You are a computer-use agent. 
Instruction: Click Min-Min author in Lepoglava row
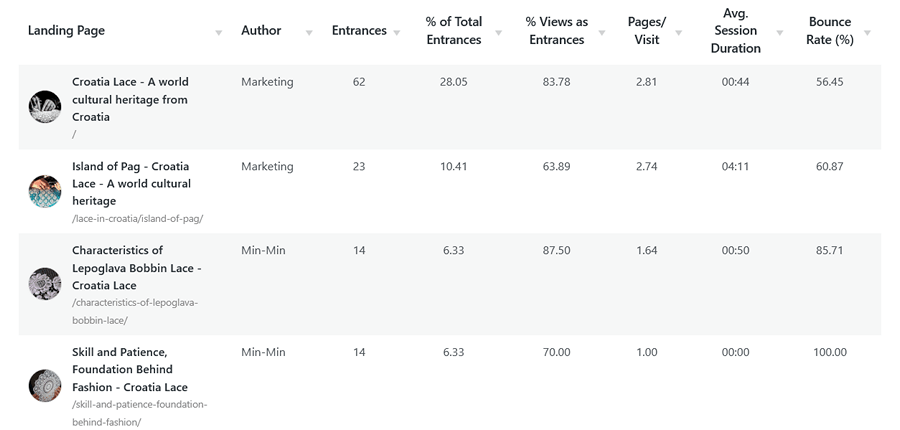point(263,250)
